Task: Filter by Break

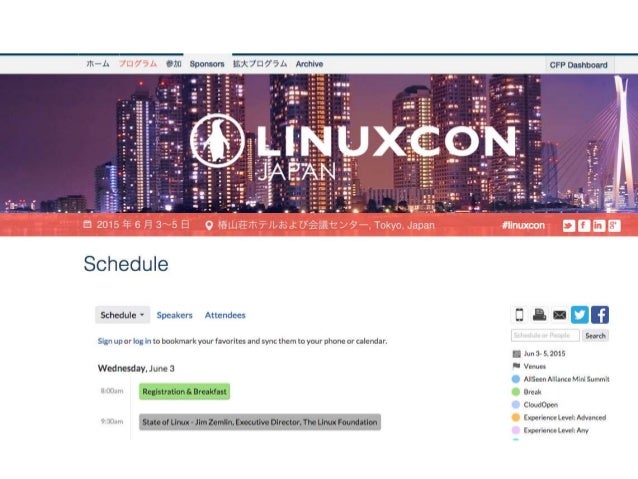Action: click(x=533, y=392)
